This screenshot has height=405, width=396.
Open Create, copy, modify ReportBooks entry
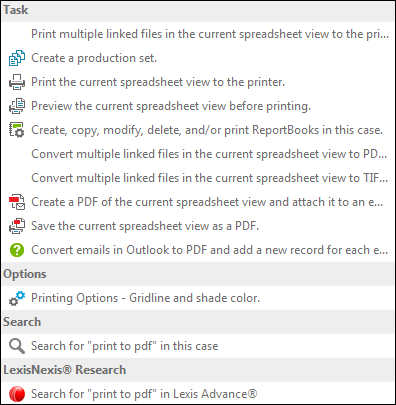207,130
